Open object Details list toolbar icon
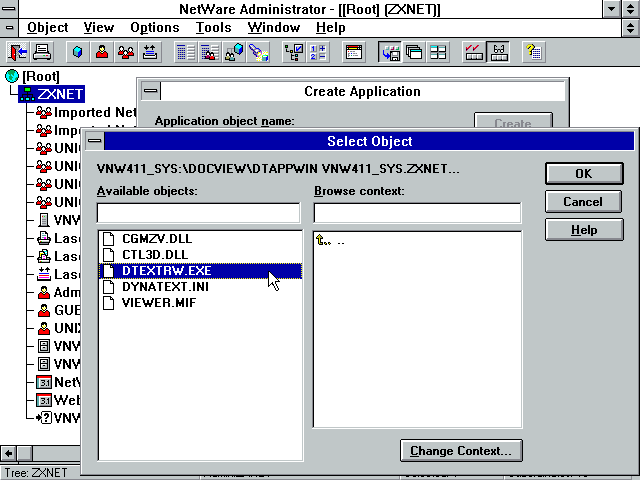 [x=186, y=52]
